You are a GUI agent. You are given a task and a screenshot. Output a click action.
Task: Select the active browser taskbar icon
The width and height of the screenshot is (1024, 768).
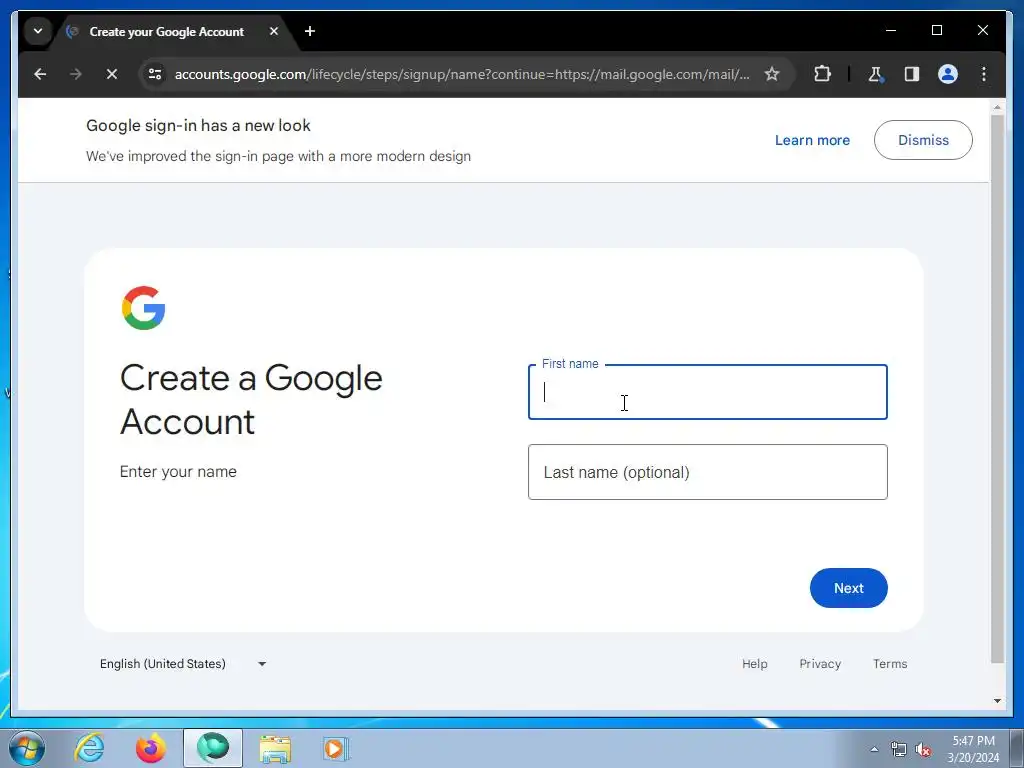[x=213, y=748]
